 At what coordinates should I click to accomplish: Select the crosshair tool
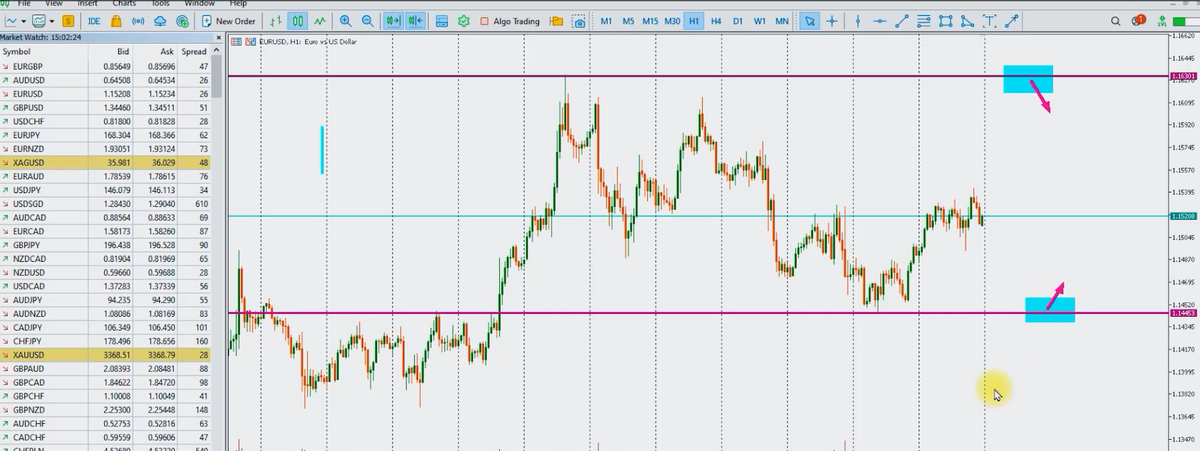click(832, 21)
